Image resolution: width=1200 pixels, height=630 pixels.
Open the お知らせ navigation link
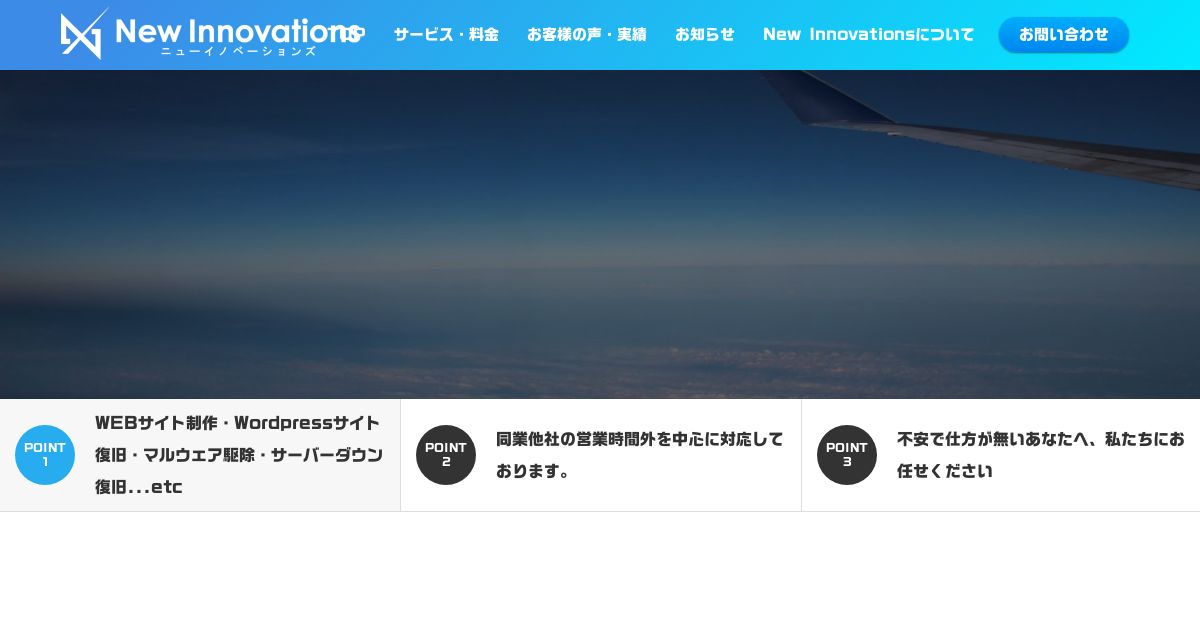click(x=705, y=34)
